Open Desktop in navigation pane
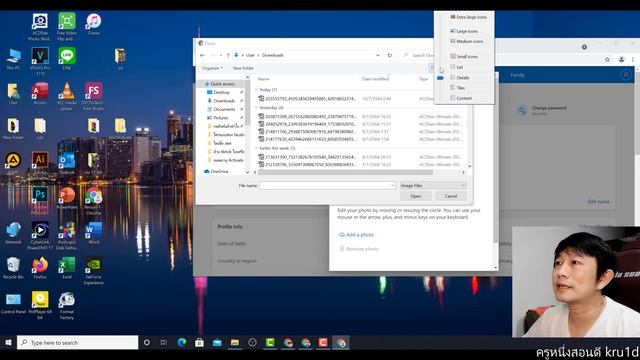 (221, 92)
